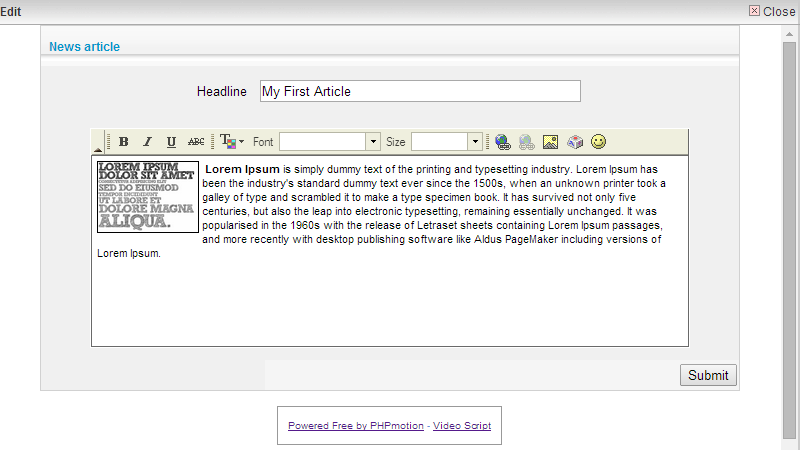Screen dimensions: 800x450
Task: Toggle bold formatting in editor toolbar
Action: 123,142
